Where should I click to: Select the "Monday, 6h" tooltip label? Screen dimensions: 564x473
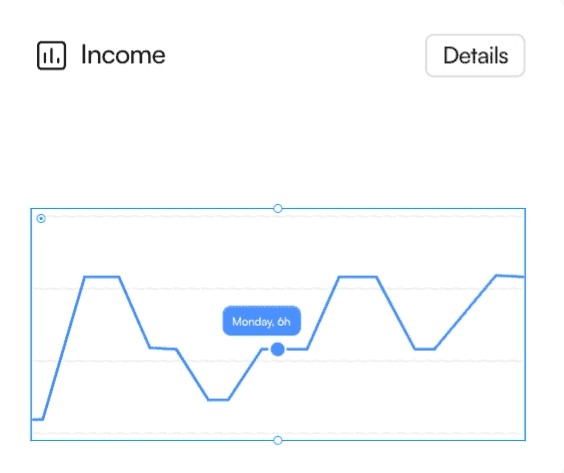click(261, 321)
